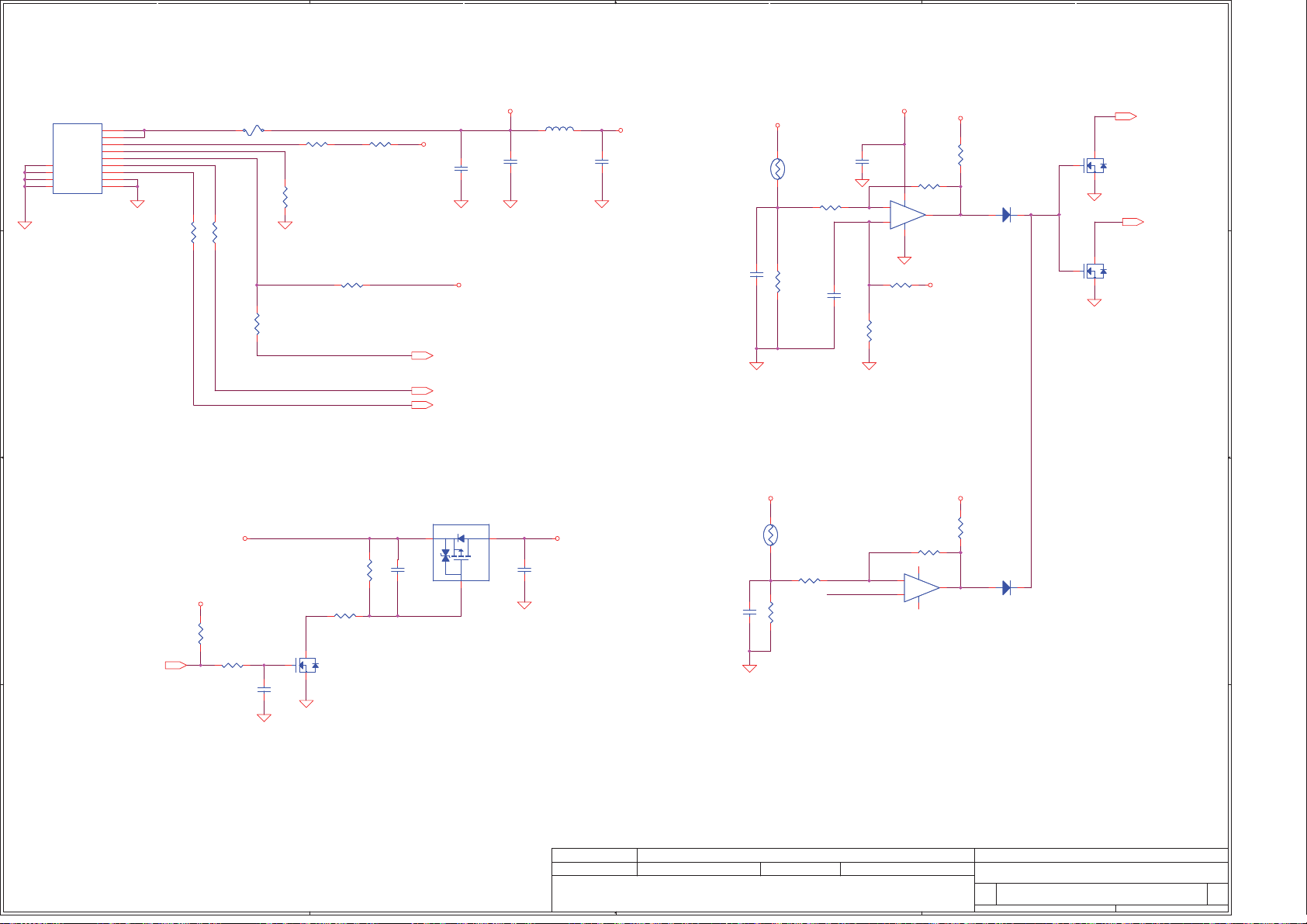Select the diode after the upper op-amp
Viewport: 1307px width, 924px height.
point(1006,215)
